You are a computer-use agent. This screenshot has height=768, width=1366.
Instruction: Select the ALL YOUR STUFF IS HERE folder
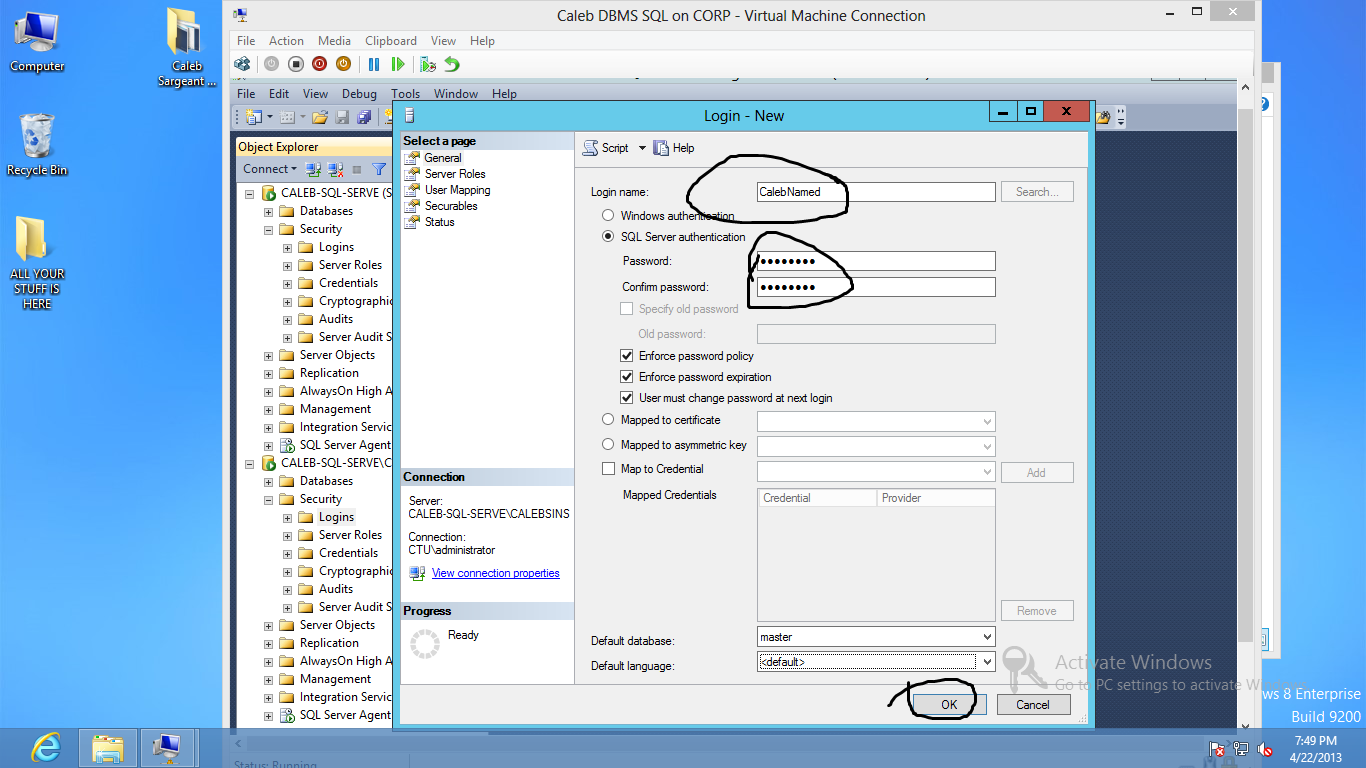[x=37, y=263]
